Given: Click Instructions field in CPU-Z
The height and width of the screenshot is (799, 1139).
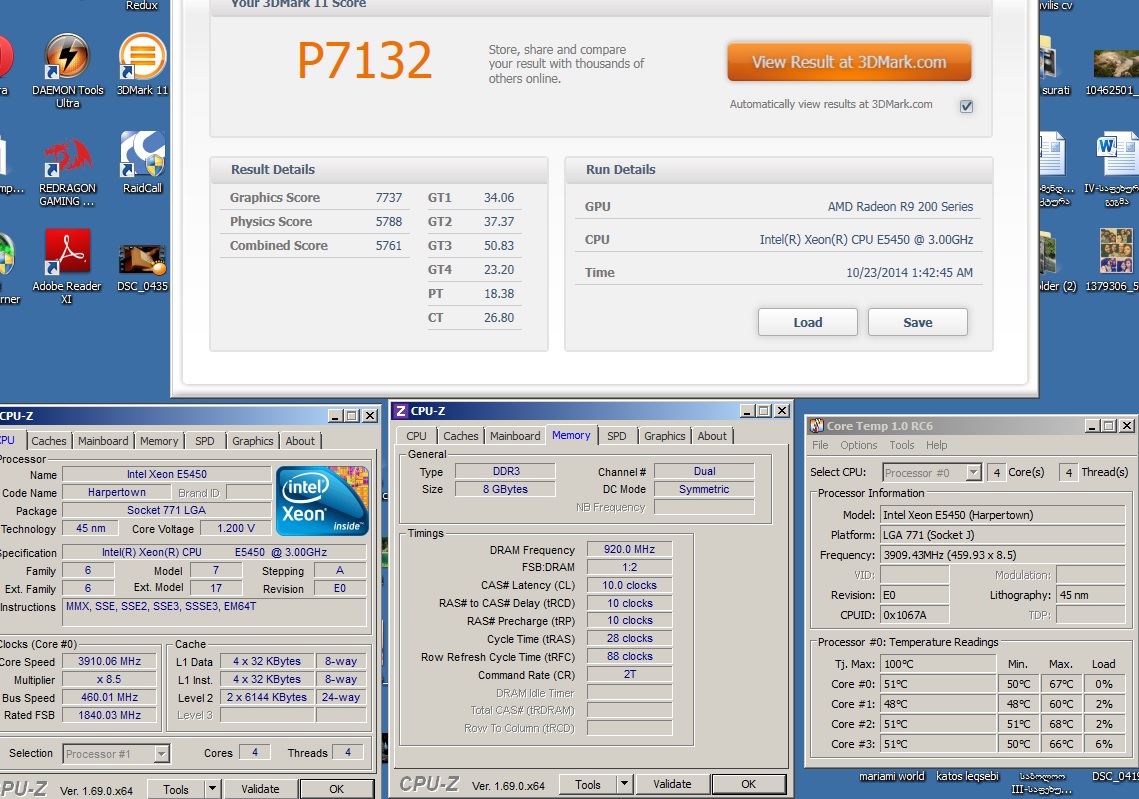Looking at the screenshot, I should (214, 614).
